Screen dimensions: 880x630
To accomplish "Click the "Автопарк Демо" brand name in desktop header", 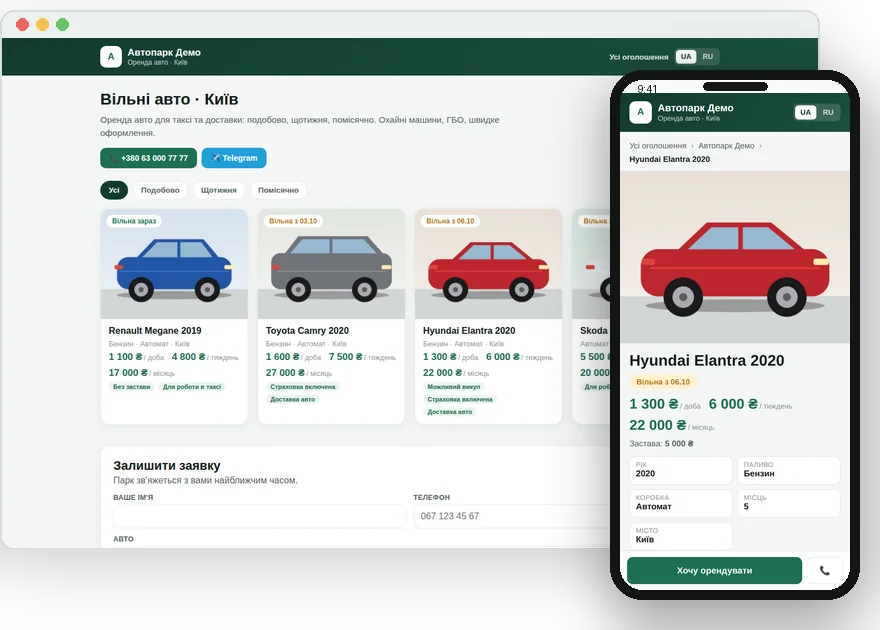I will (x=164, y=52).
